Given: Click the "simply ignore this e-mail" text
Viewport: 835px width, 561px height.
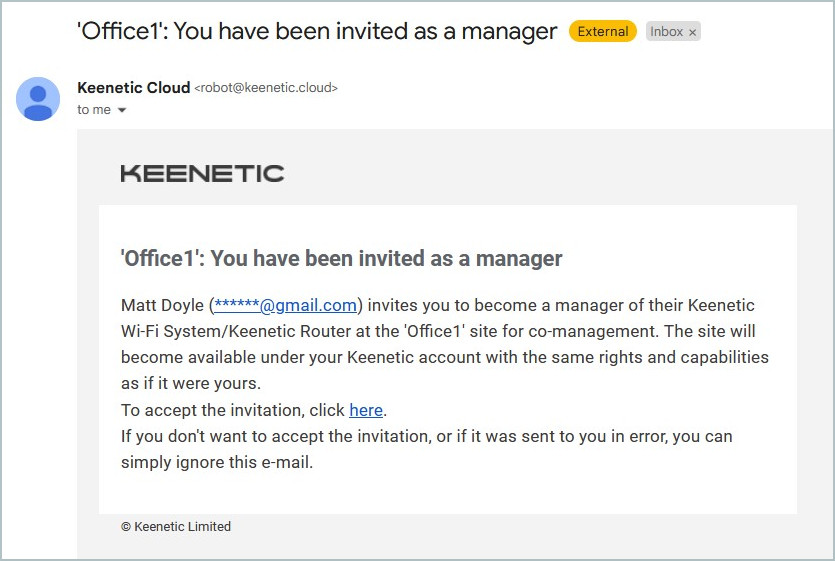Looking at the screenshot, I should click(217, 462).
